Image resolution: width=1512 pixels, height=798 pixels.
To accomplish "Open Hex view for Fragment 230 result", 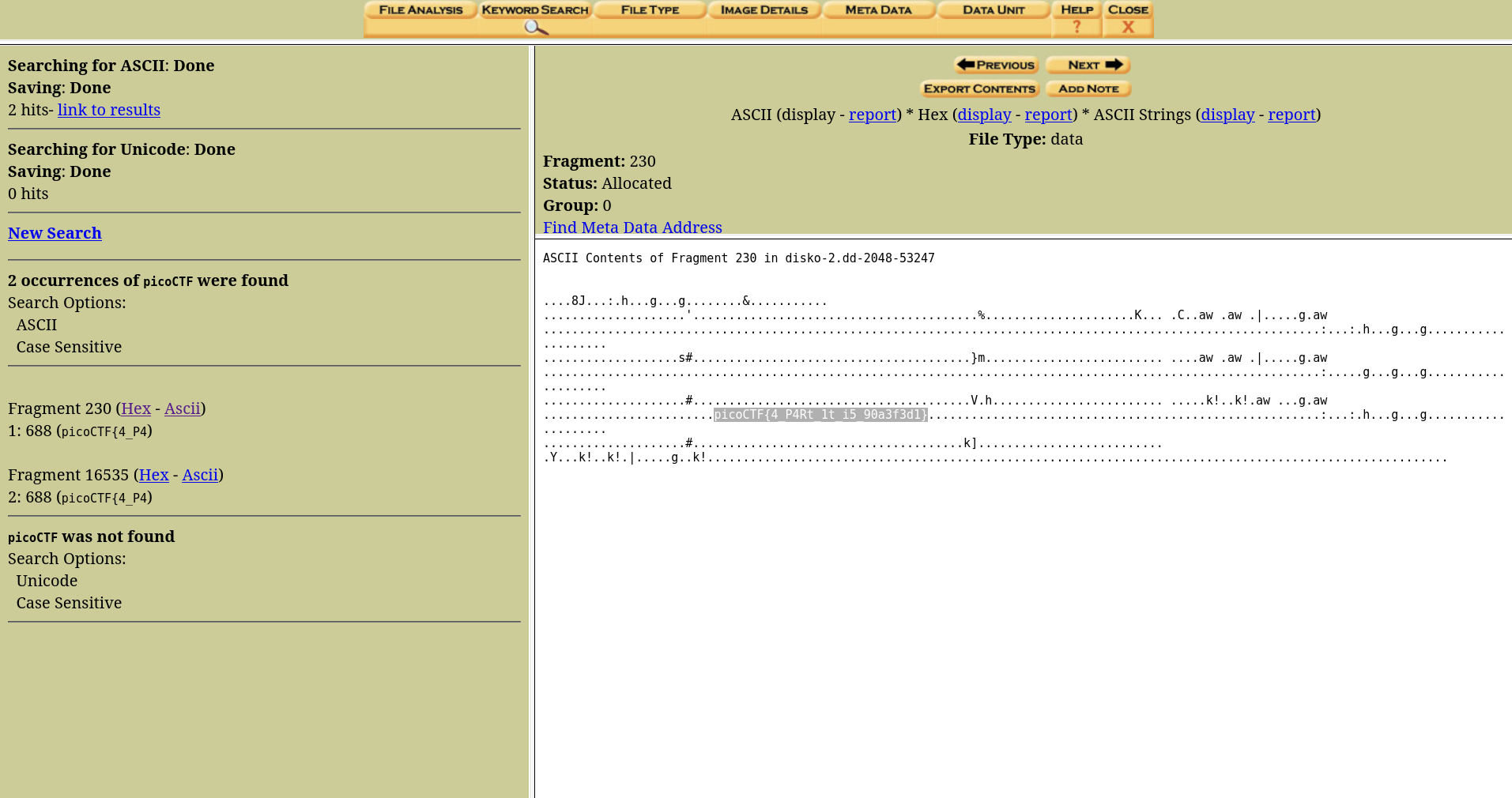I will coord(136,408).
